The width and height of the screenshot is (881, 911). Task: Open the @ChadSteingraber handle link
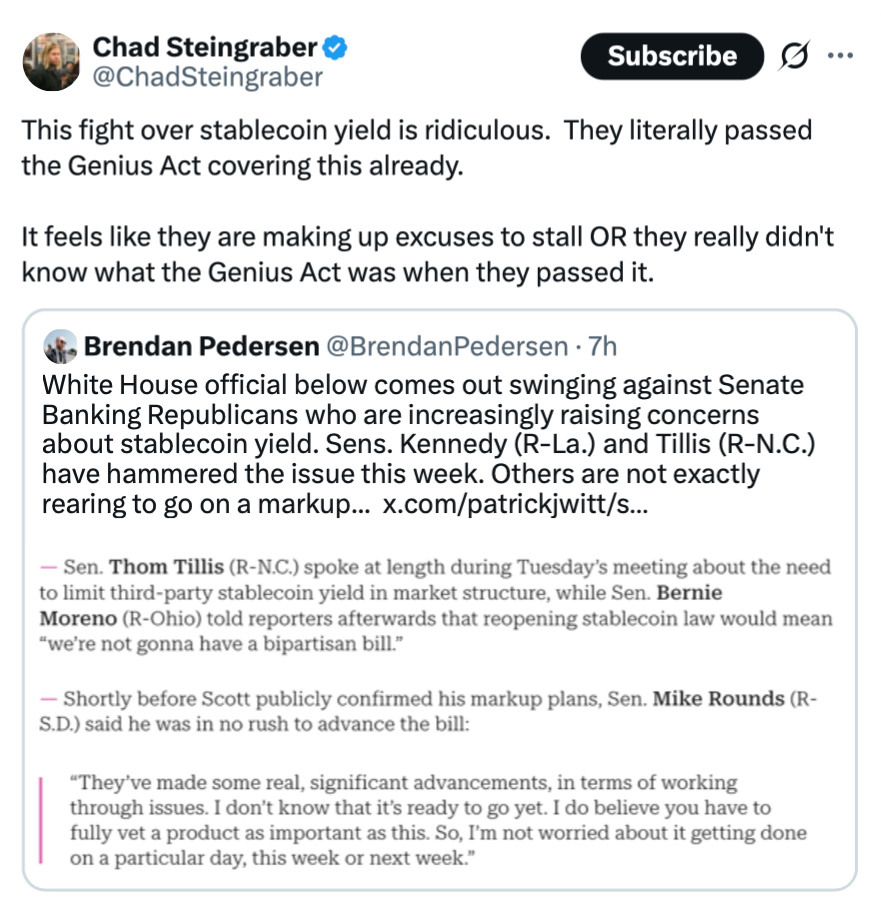pyautogui.click(x=208, y=76)
